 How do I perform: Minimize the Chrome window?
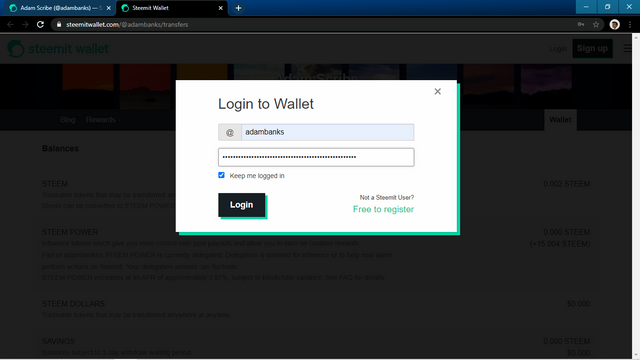click(586, 7)
